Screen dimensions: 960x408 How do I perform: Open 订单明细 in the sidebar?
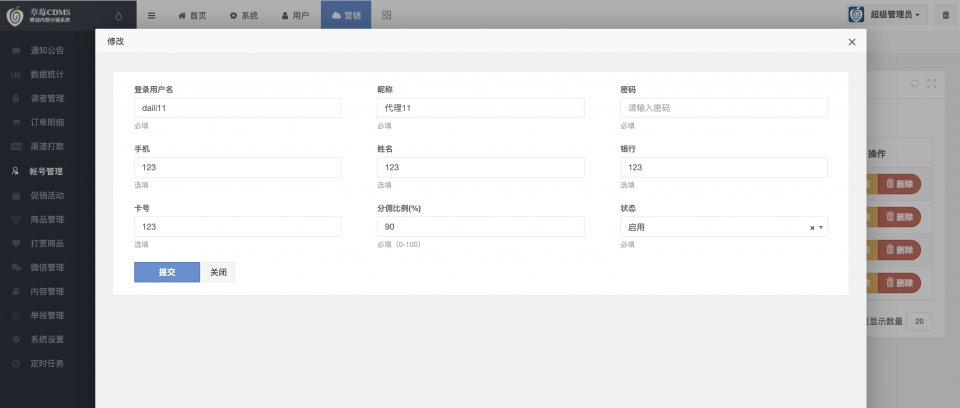click(x=47, y=122)
